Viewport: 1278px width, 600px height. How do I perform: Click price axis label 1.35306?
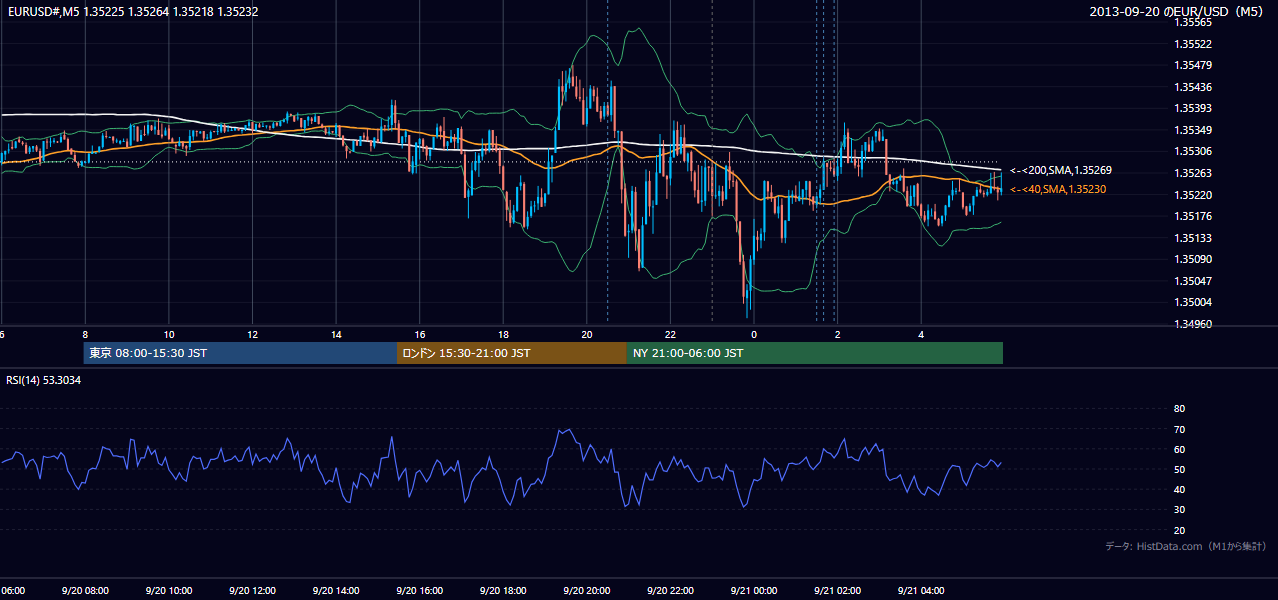[x=1192, y=151]
